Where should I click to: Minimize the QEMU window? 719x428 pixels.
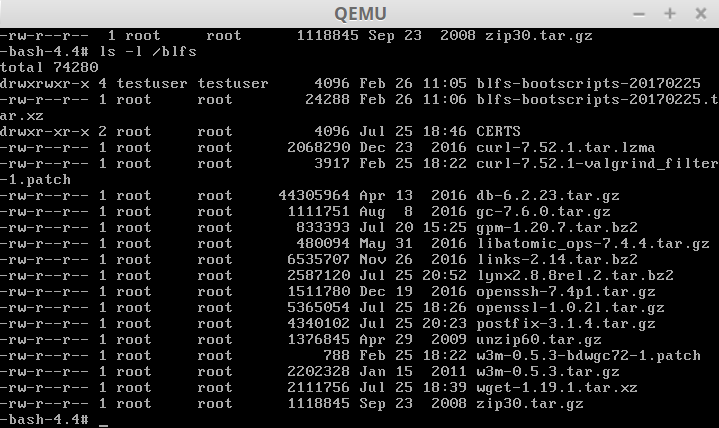click(x=639, y=14)
